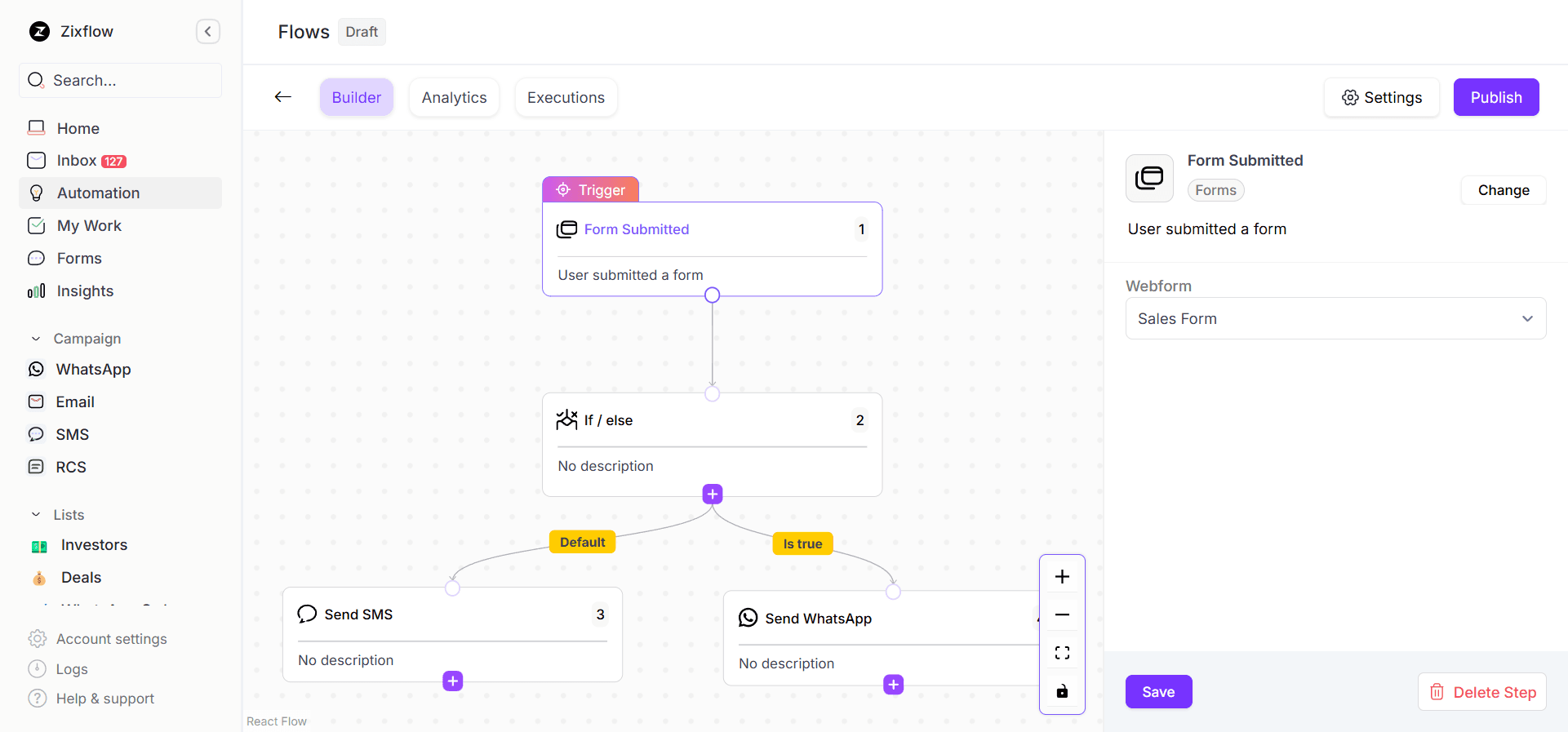Switch to the Executions tab
The width and height of the screenshot is (1568, 732).
coord(566,98)
